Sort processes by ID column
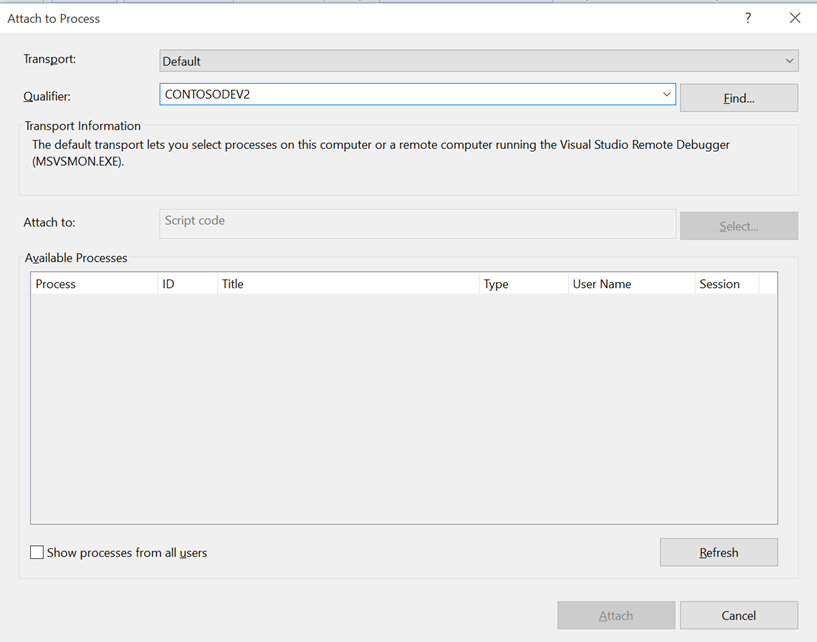817x642 pixels. coord(187,284)
